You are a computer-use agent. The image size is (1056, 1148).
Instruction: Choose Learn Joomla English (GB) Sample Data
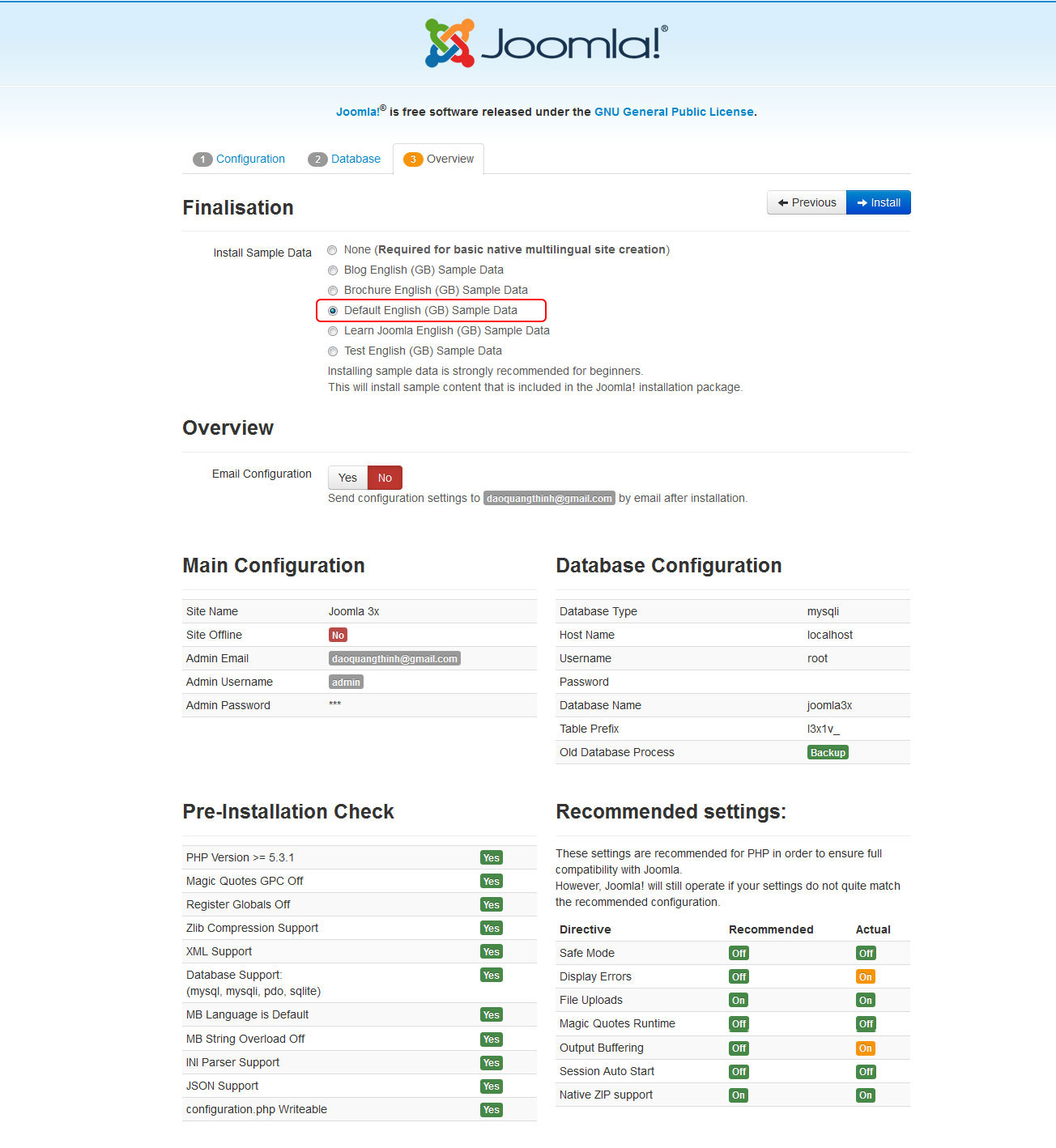(333, 331)
